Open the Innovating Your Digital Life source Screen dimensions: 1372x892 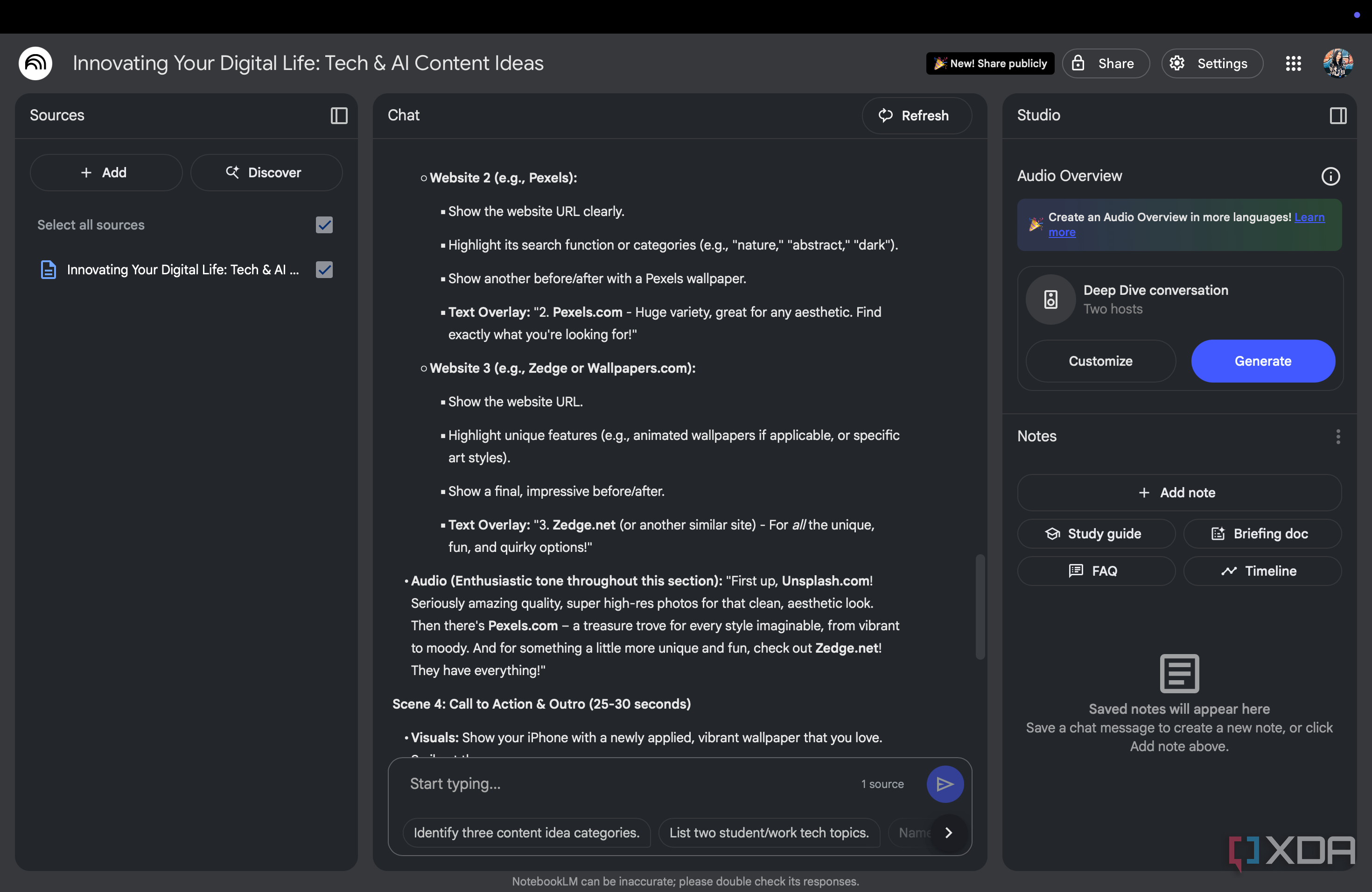tap(183, 270)
